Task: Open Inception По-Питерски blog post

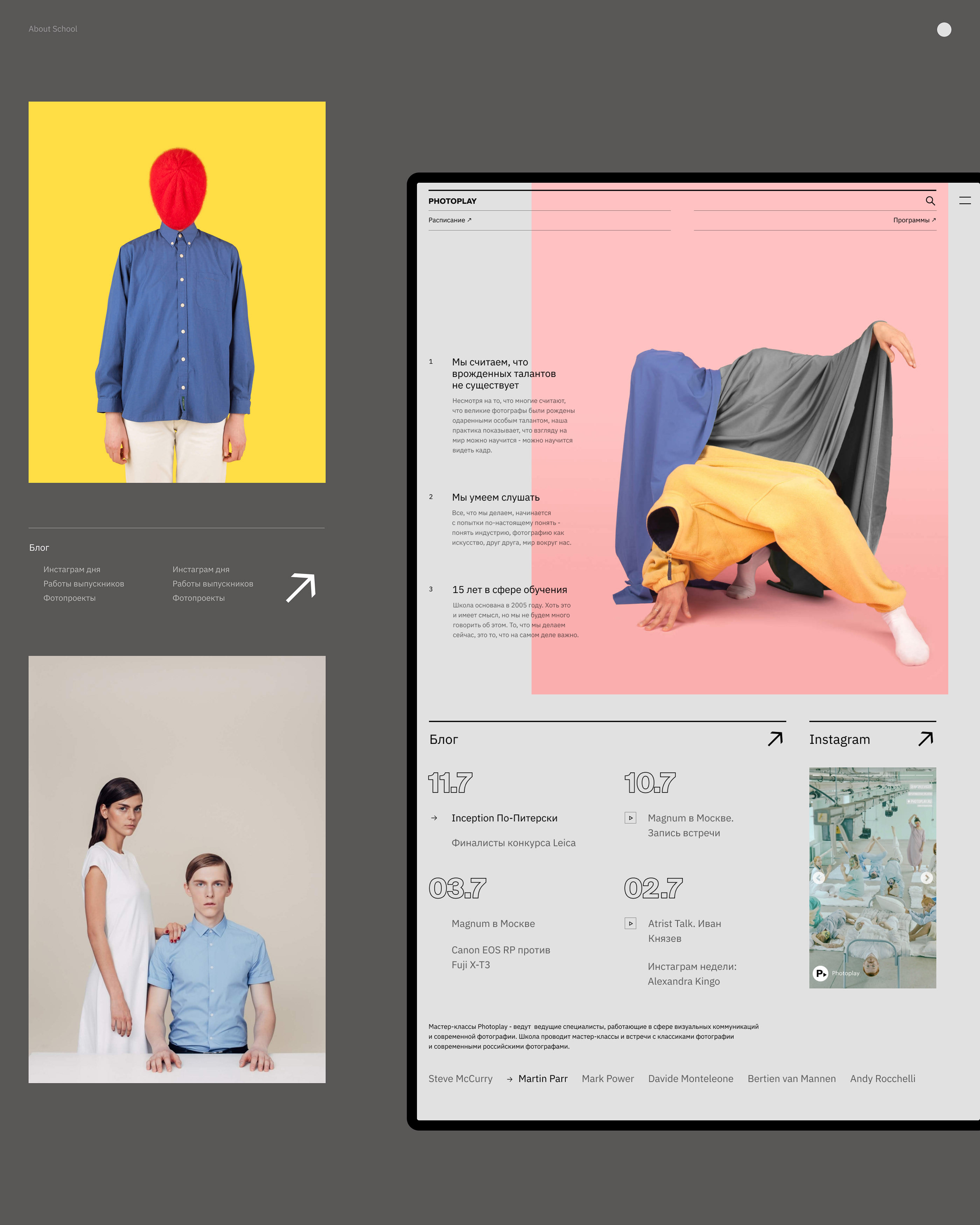Action: click(x=504, y=818)
